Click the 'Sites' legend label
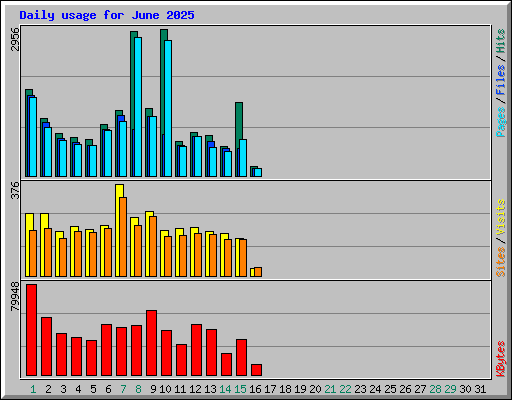The height and width of the screenshot is (400, 512). tap(501, 262)
